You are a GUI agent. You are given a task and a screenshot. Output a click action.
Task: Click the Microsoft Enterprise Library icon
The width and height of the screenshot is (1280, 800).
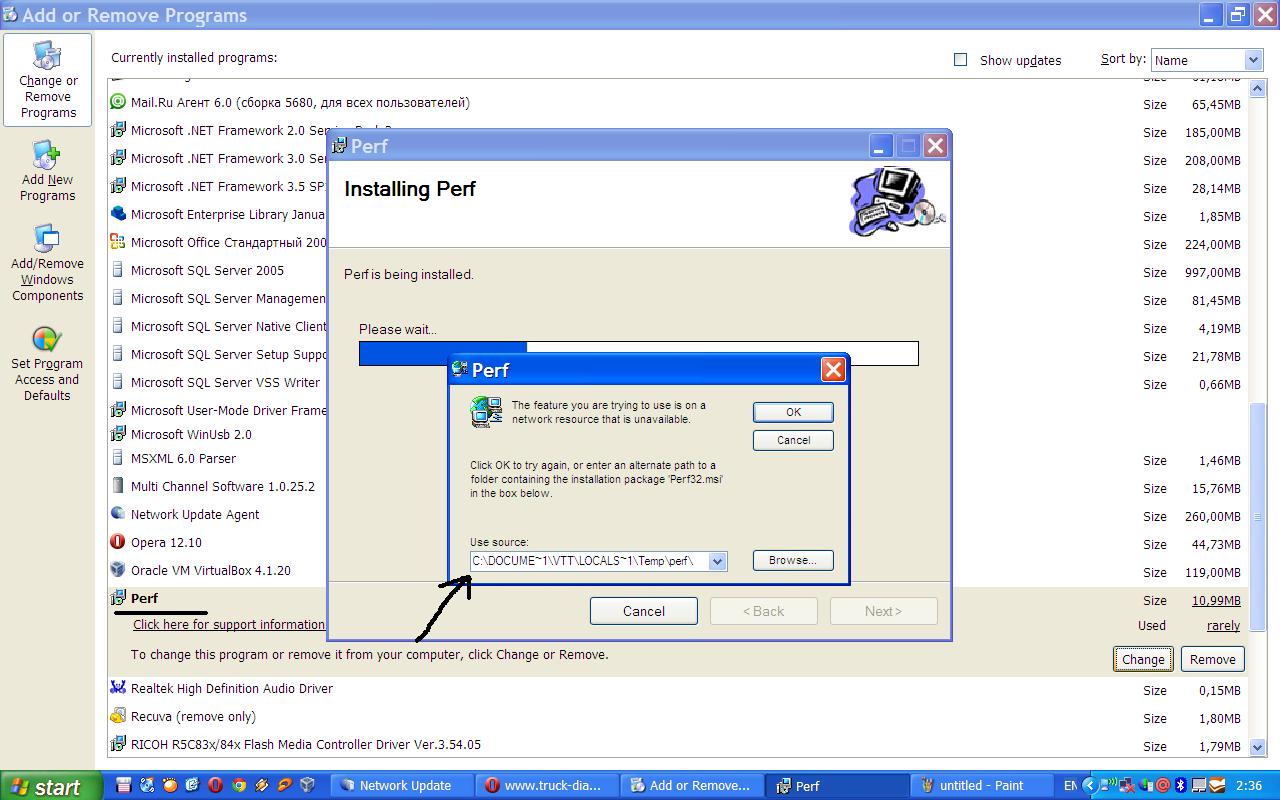click(118, 214)
